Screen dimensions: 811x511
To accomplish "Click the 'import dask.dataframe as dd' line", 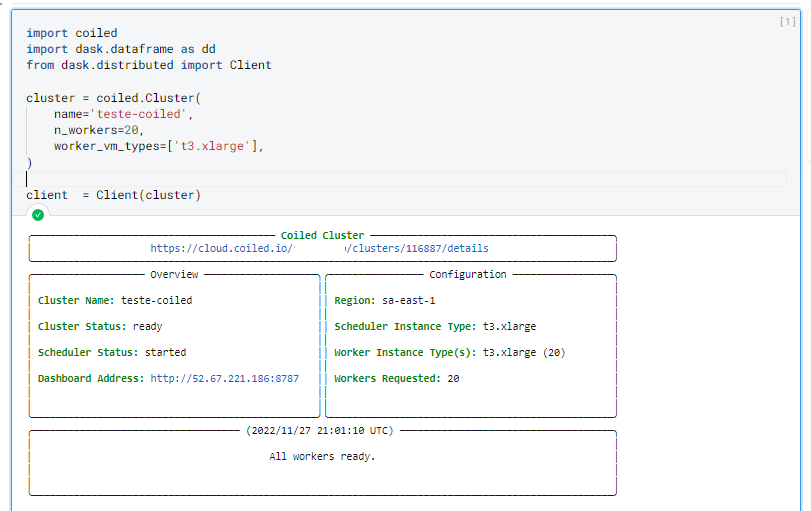I will [120, 49].
